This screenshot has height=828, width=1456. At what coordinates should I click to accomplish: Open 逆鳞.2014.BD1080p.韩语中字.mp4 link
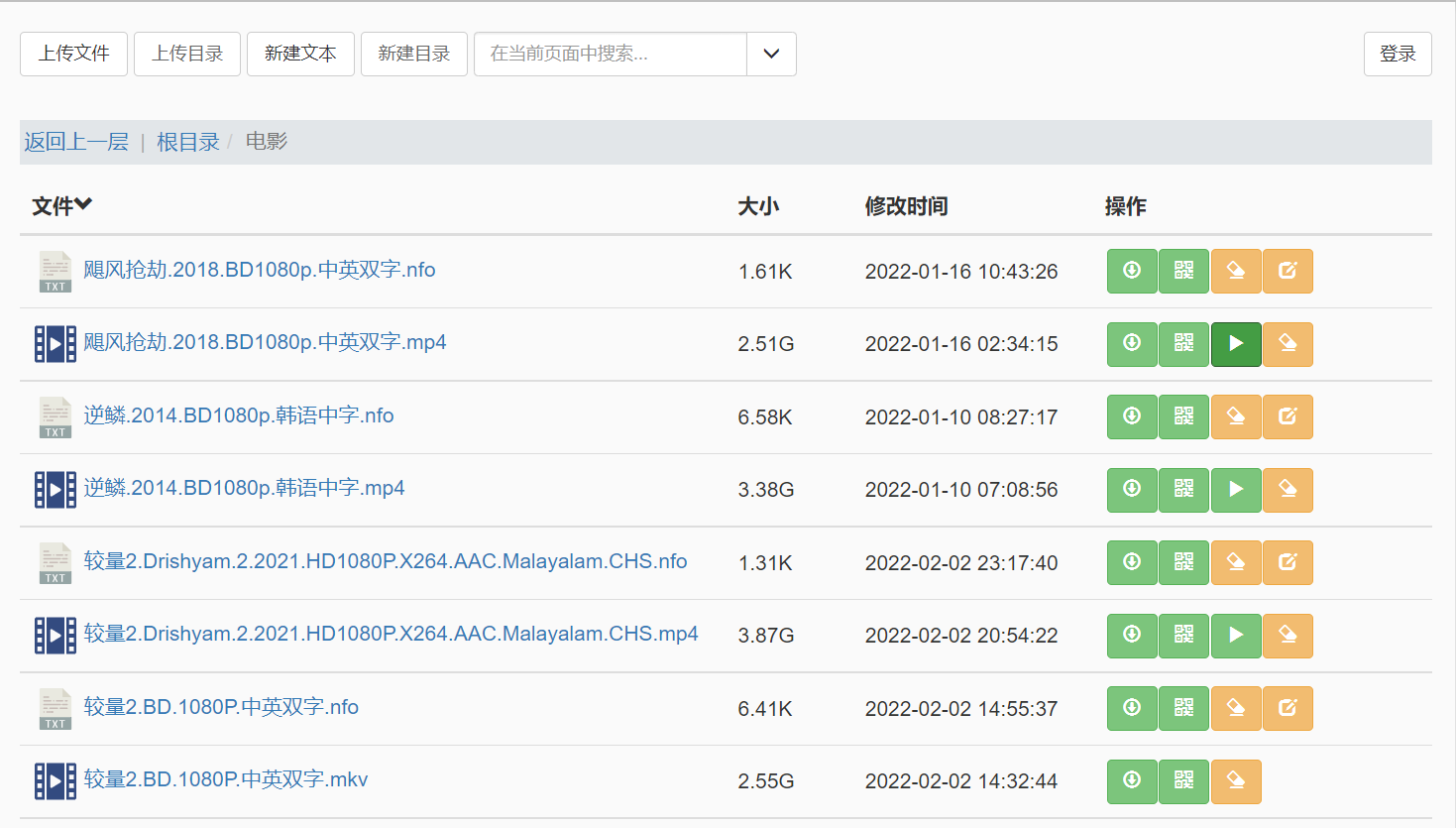point(244,488)
